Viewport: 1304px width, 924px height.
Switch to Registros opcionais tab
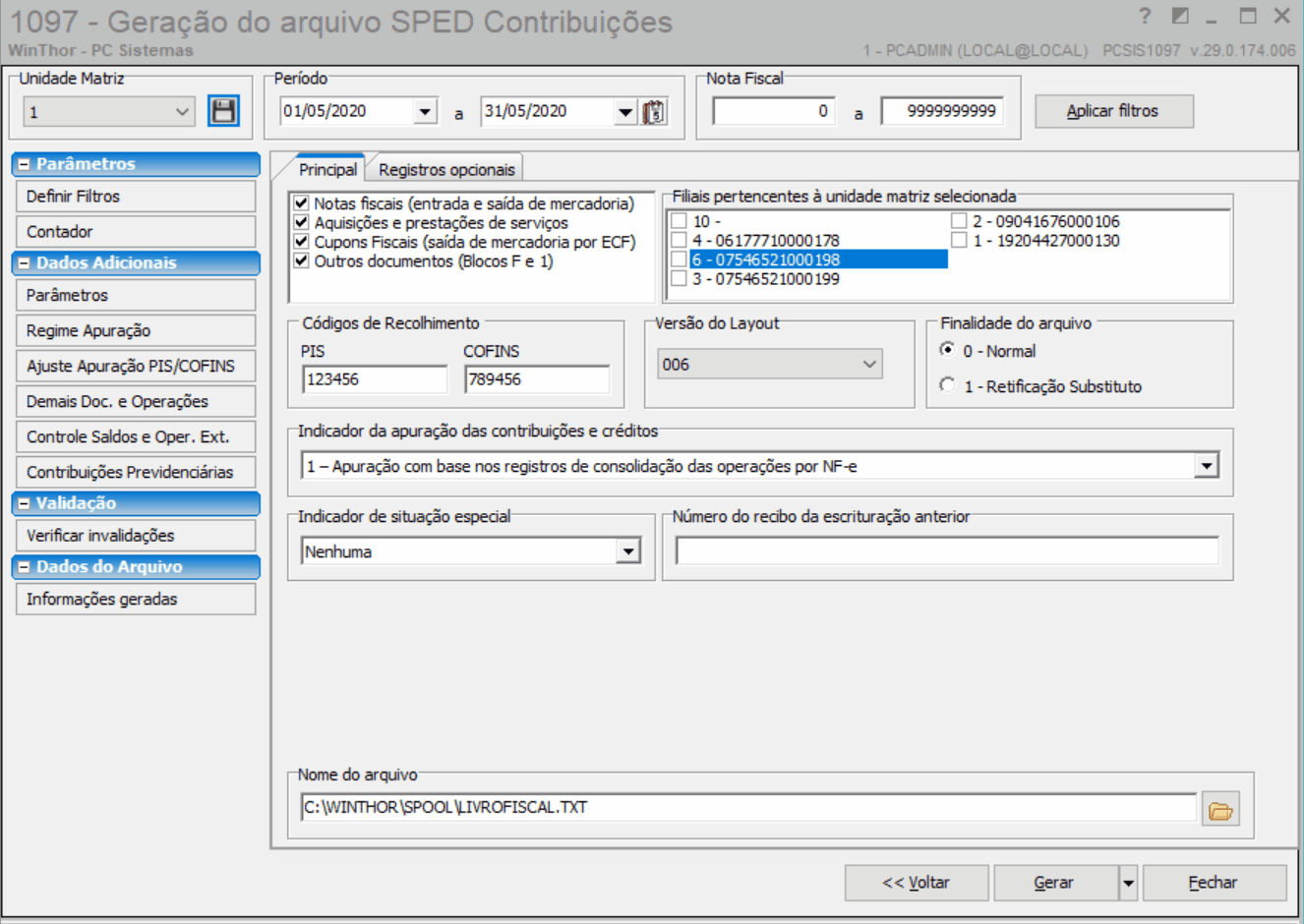tap(446, 170)
